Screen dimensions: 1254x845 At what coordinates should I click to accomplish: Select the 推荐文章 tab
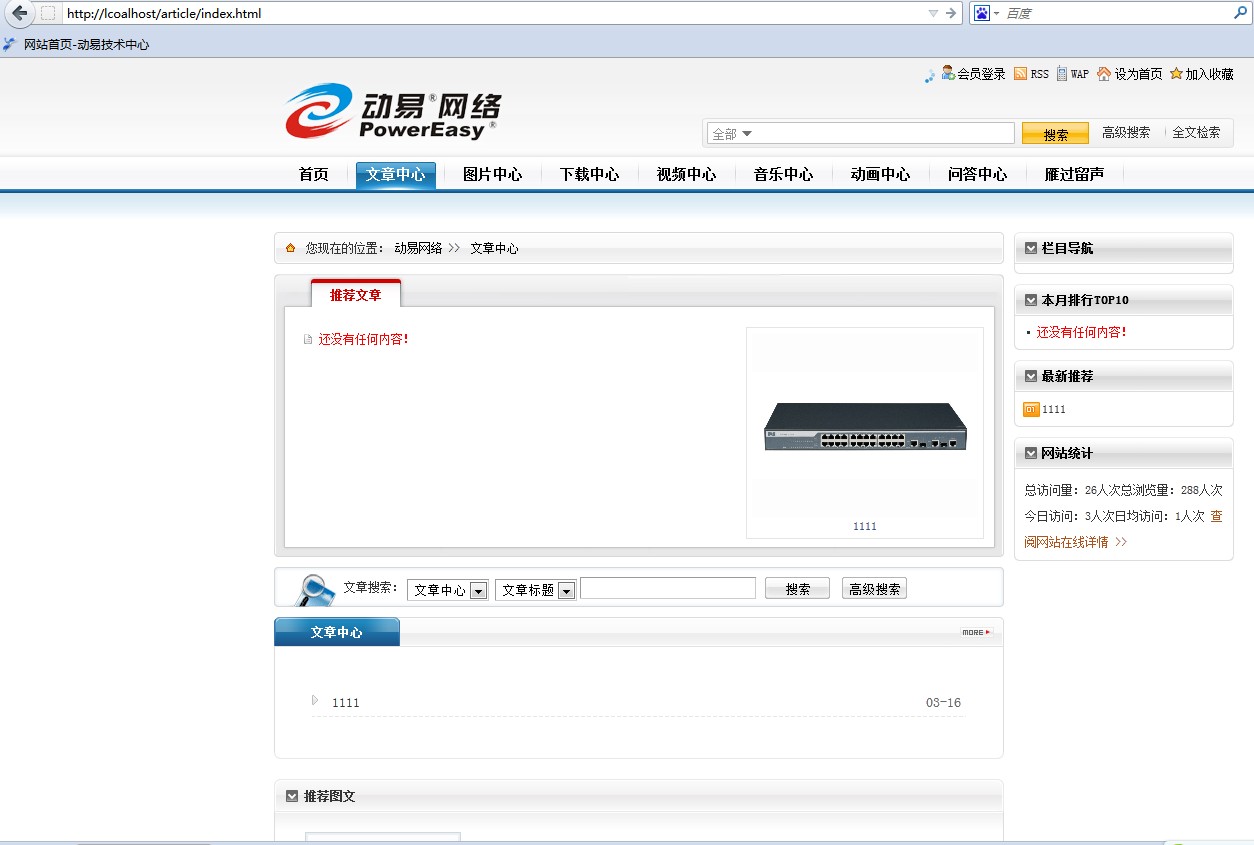tap(355, 295)
